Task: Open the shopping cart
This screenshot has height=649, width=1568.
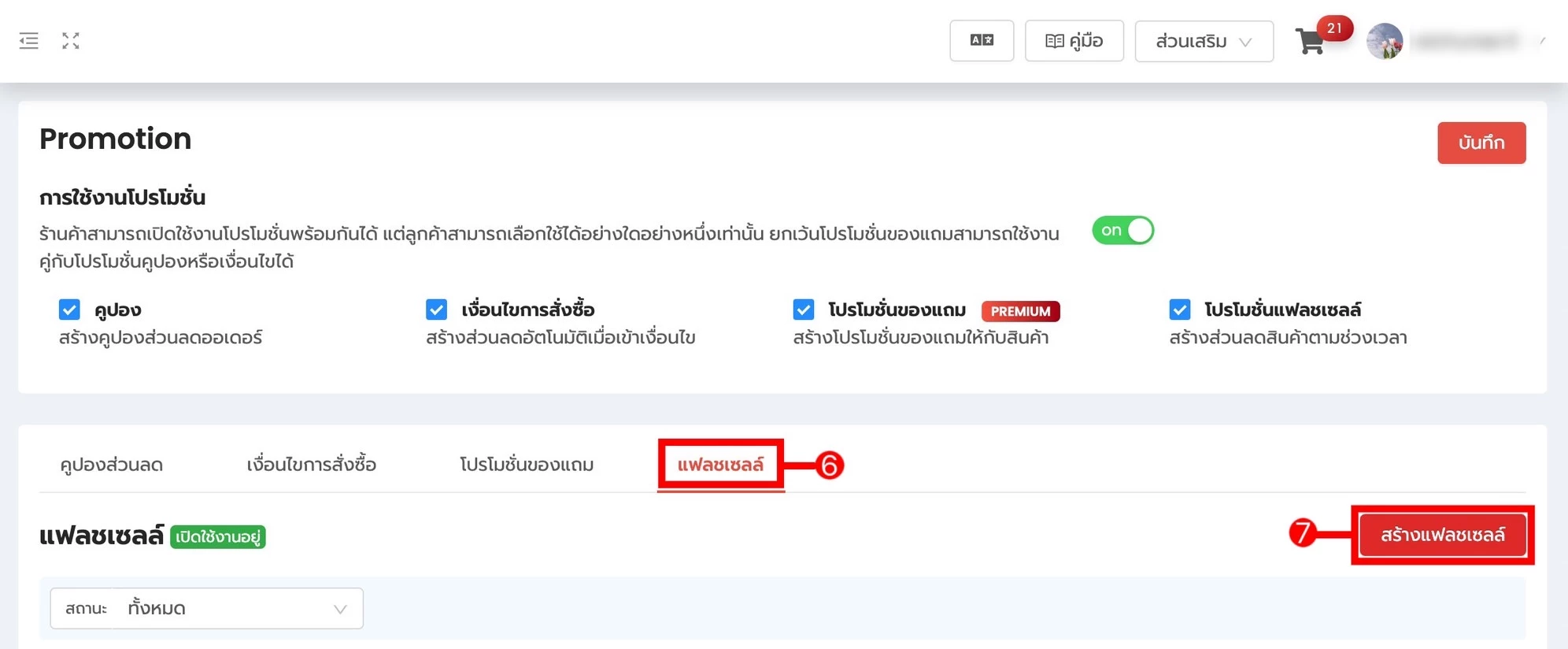Action: tap(1310, 43)
